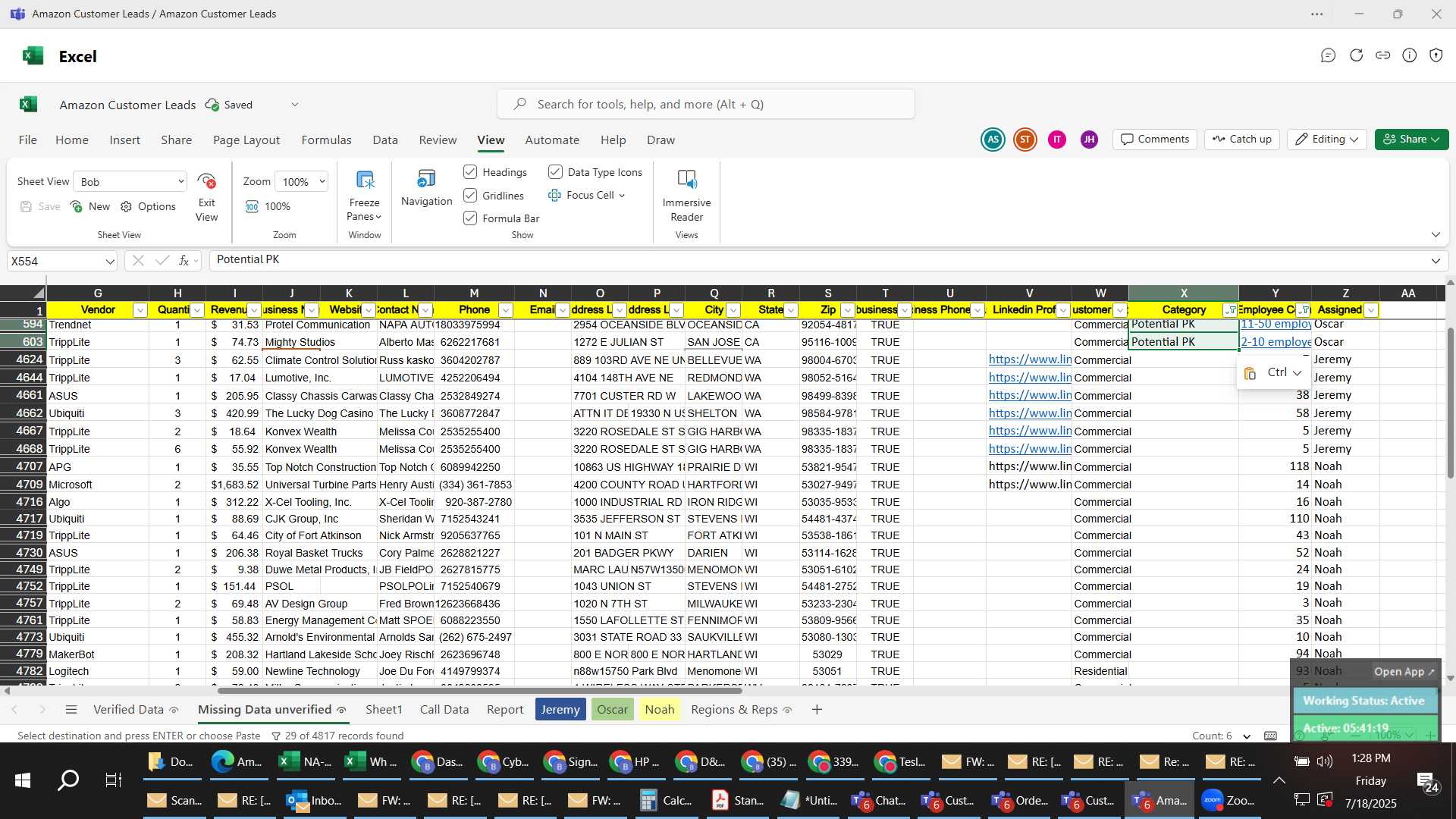
Task: Open the State column filter dropdown
Action: [x=791, y=310]
